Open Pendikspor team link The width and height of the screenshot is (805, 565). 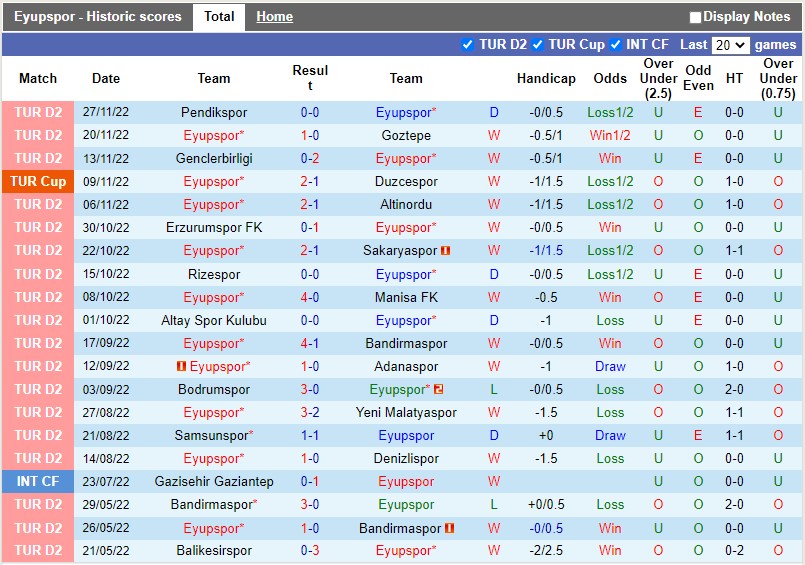pos(214,112)
